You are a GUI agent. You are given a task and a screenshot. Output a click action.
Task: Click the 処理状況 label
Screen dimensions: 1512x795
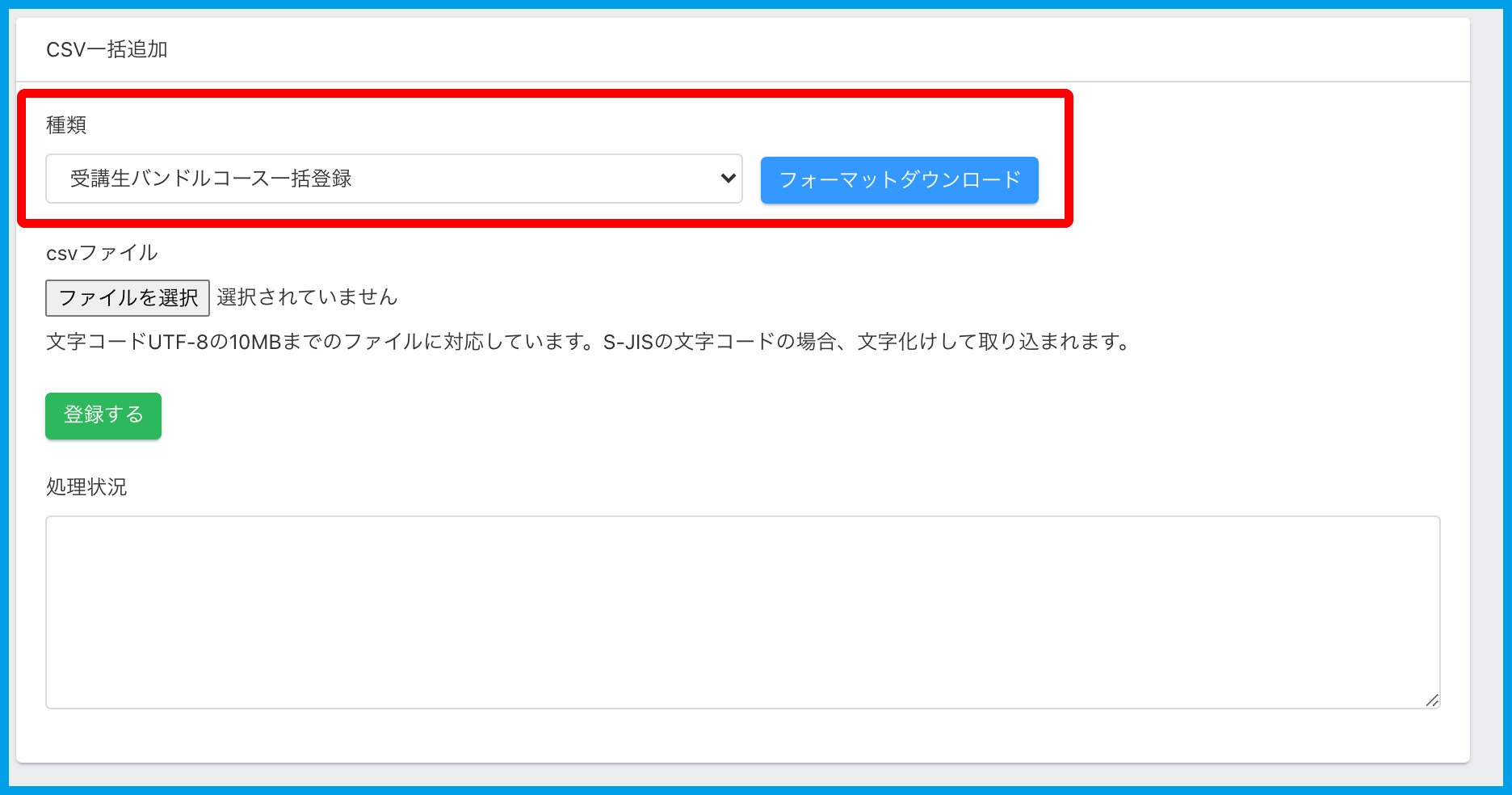pyautogui.click(x=86, y=487)
